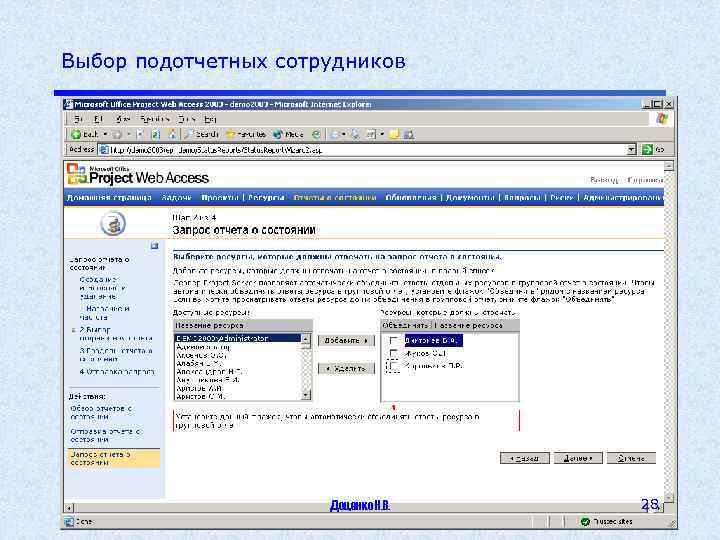Go to Документы tab
This screenshot has height=540, width=720.
(470, 197)
